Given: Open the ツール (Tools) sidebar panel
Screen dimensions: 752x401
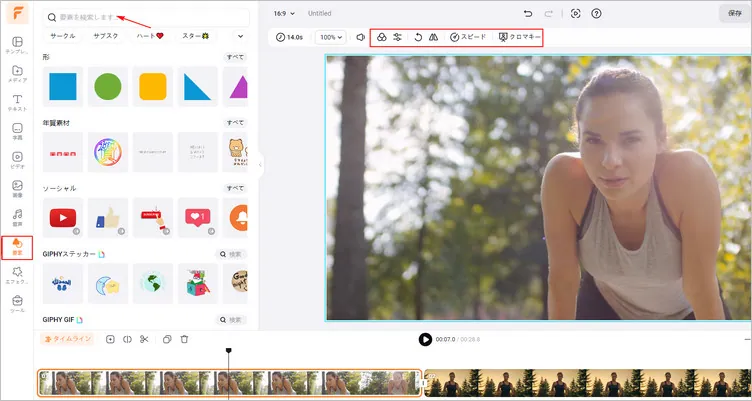Looking at the screenshot, I should [17, 304].
